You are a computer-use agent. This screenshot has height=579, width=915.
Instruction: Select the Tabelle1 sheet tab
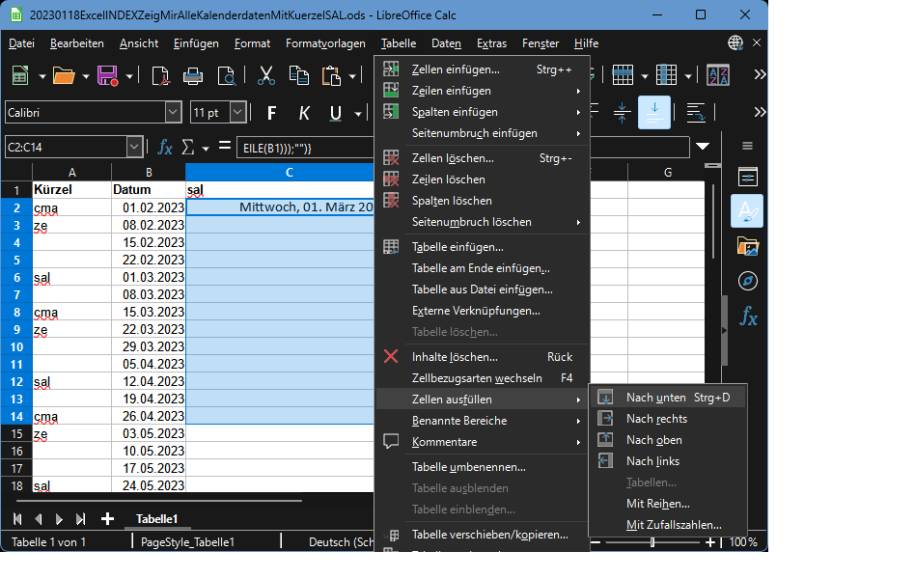(156, 519)
